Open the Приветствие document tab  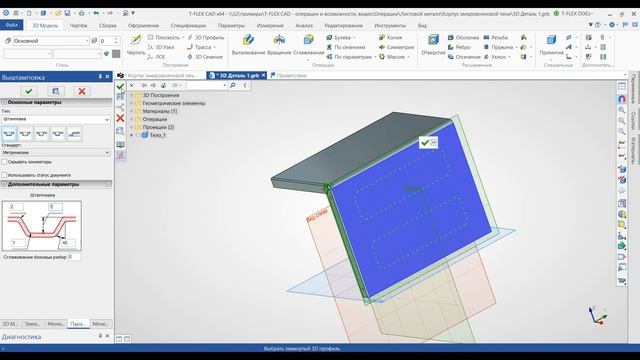coord(288,76)
